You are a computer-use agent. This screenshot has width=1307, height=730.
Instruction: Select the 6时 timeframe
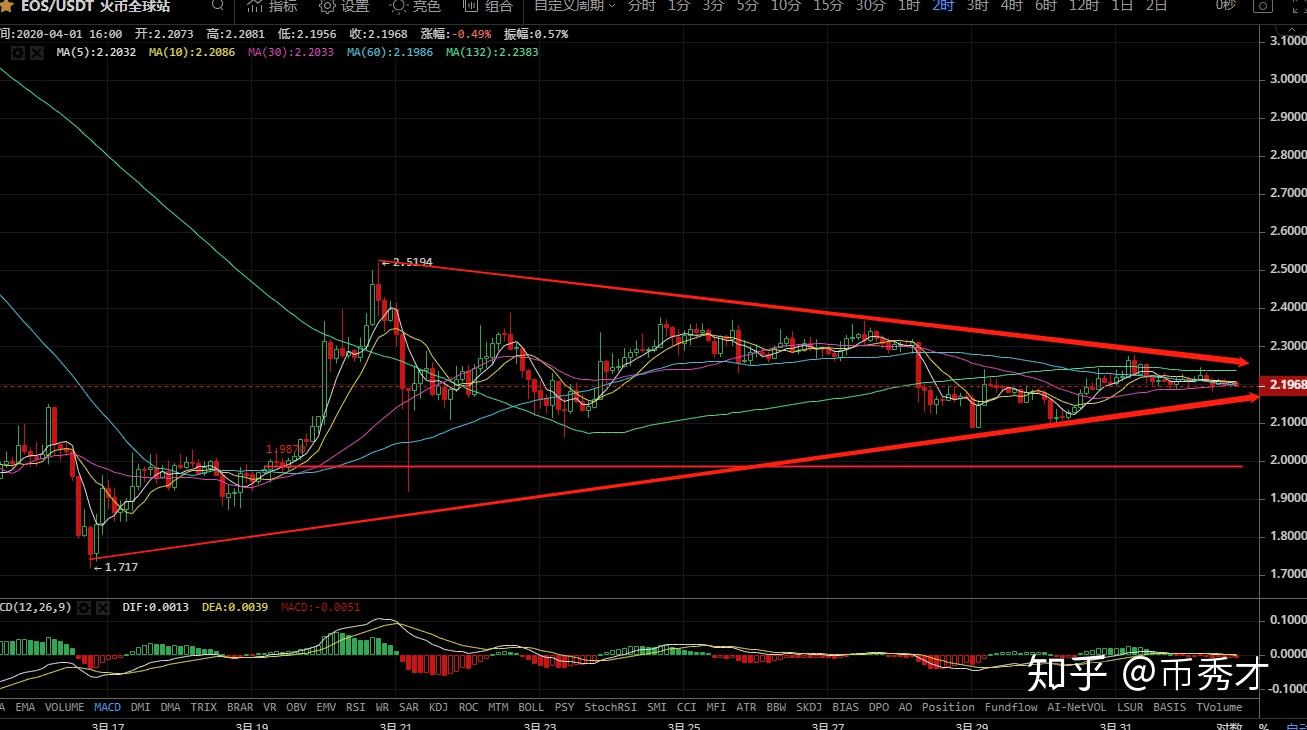1046,5
